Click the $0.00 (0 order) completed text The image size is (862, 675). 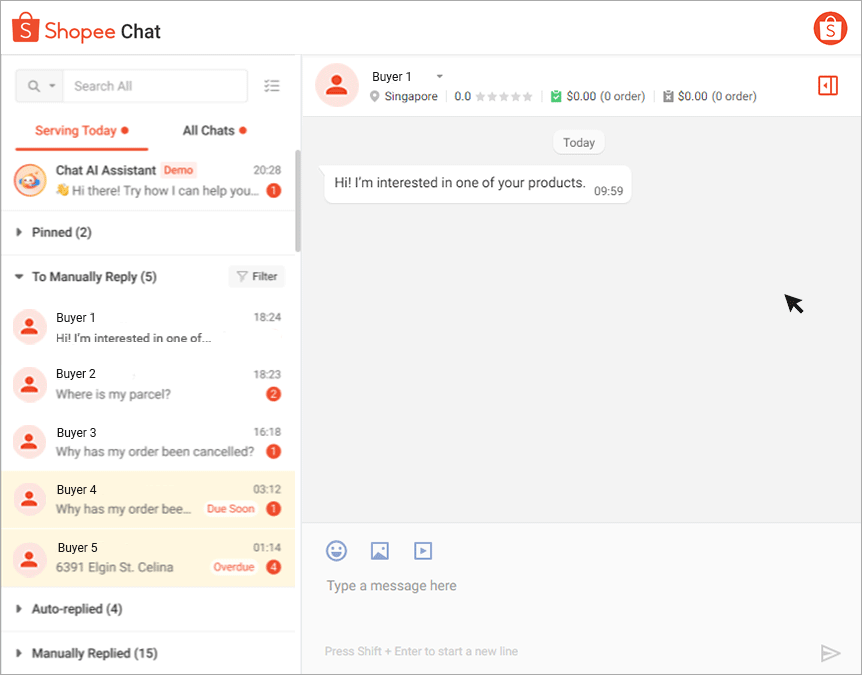(605, 97)
